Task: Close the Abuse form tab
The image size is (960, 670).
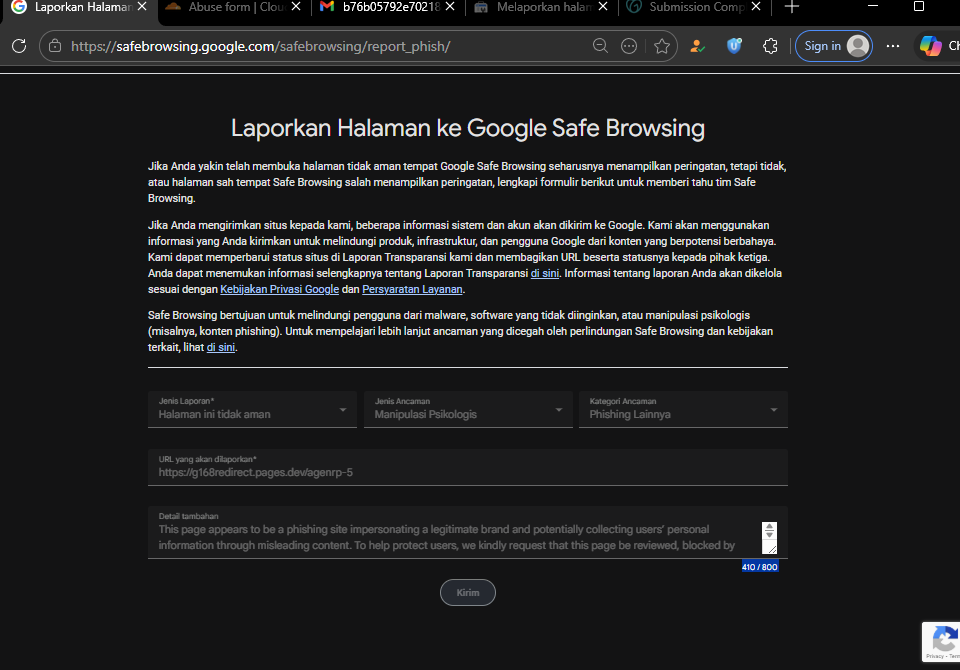Action: pos(296,6)
